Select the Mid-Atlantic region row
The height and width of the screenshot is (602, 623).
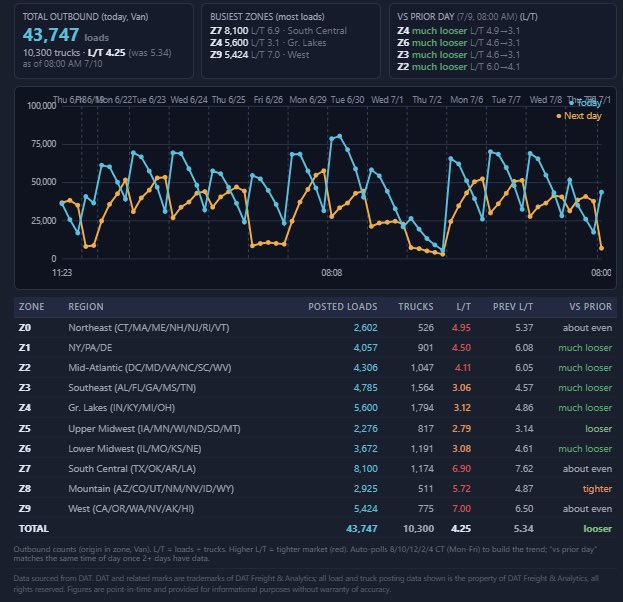click(x=315, y=368)
